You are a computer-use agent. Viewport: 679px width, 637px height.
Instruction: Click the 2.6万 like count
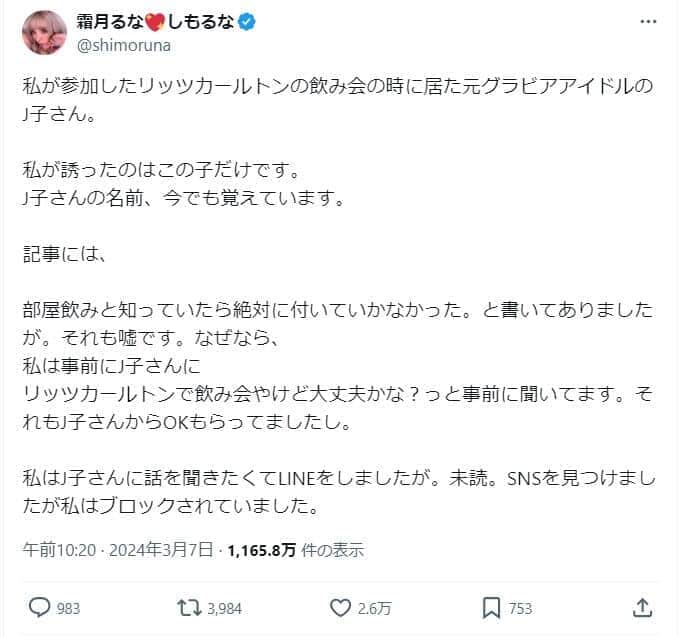tap(378, 608)
